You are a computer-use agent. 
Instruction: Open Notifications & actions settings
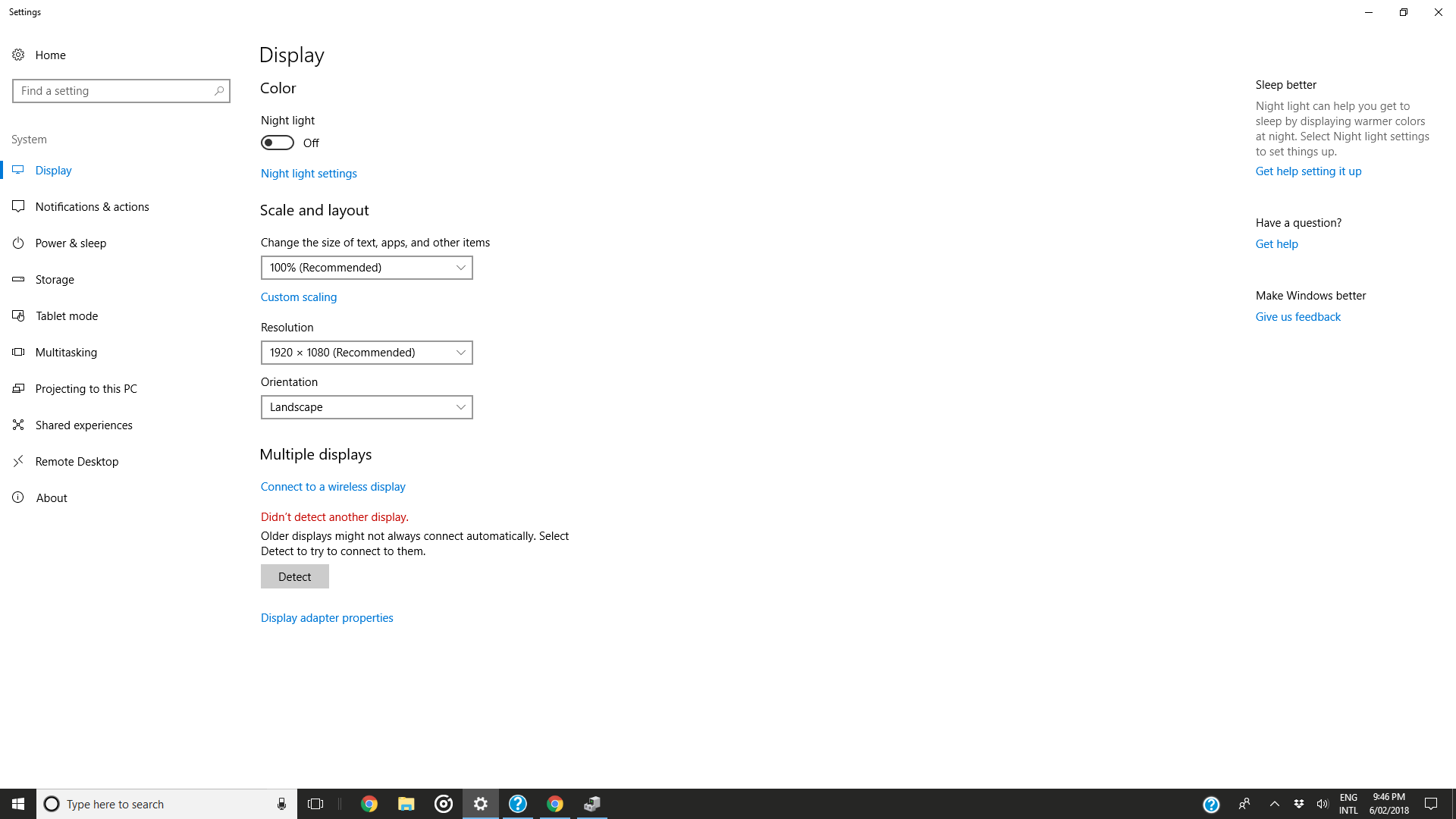[92, 206]
